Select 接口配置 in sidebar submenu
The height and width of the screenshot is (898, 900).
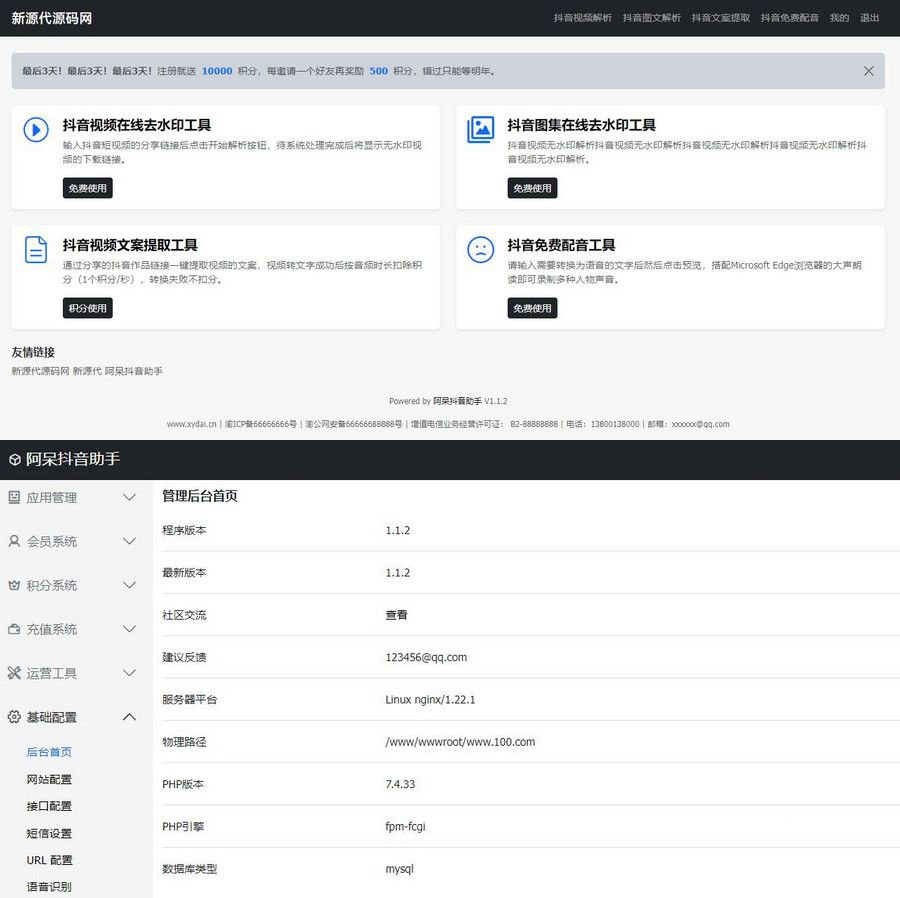(x=49, y=806)
